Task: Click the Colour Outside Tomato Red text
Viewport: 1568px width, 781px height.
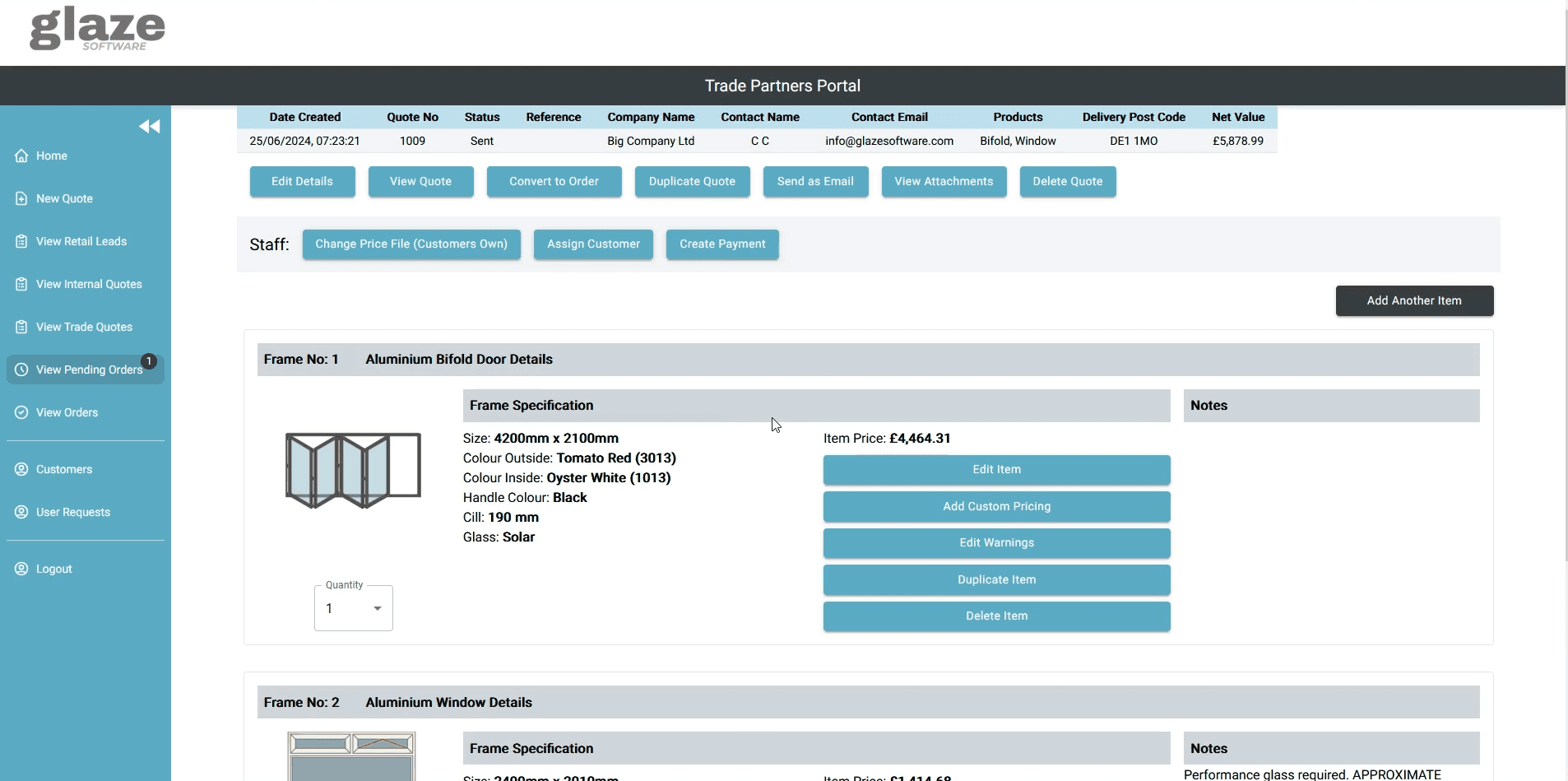Action: click(x=569, y=458)
